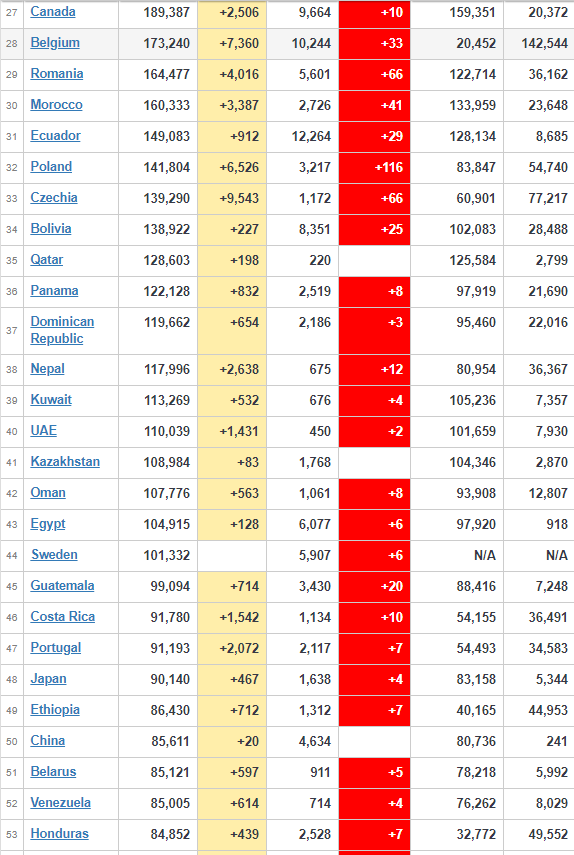Image resolution: width=574 pixels, height=855 pixels.
Task: Click Czechia's +9,543 new cases cell
Action: 232,198
